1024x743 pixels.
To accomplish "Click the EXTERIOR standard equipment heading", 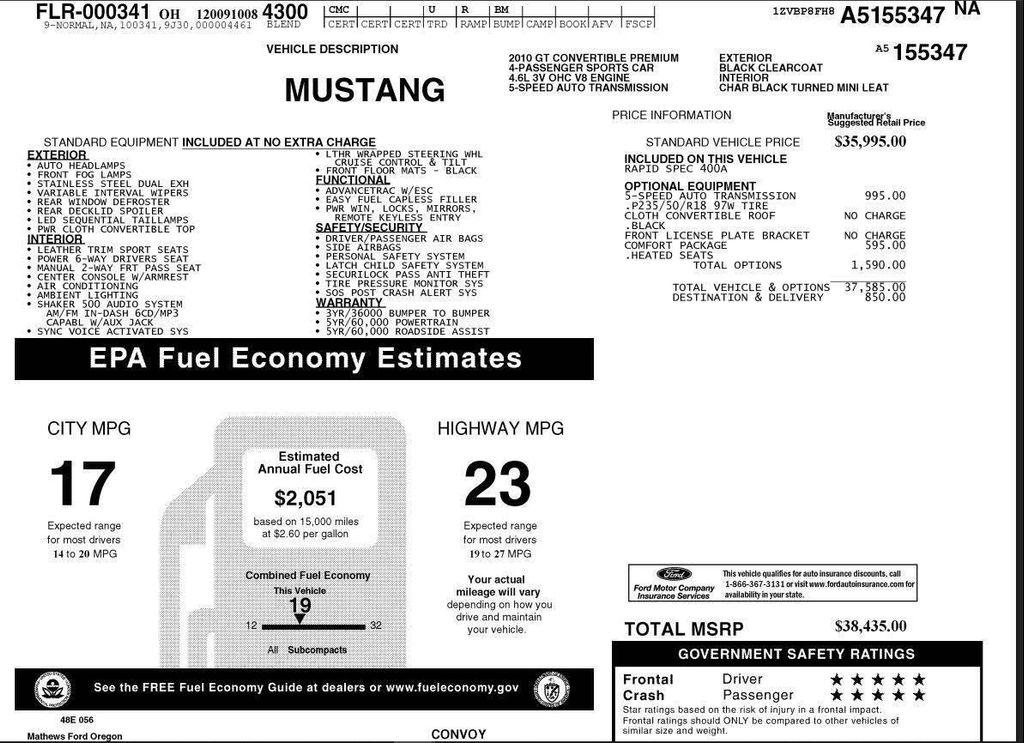I will click(57, 155).
